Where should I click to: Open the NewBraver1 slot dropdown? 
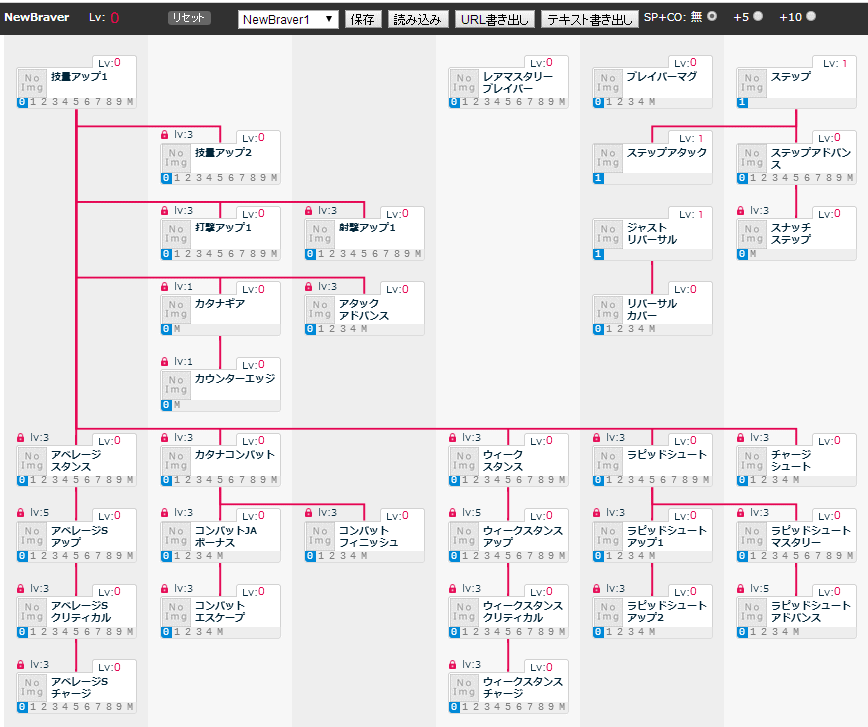tap(288, 19)
